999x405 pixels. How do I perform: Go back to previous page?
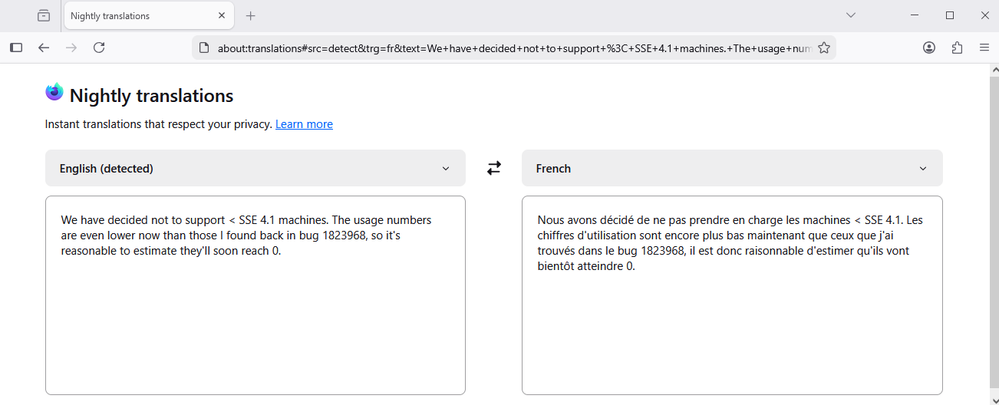pyautogui.click(x=44, y=47)
